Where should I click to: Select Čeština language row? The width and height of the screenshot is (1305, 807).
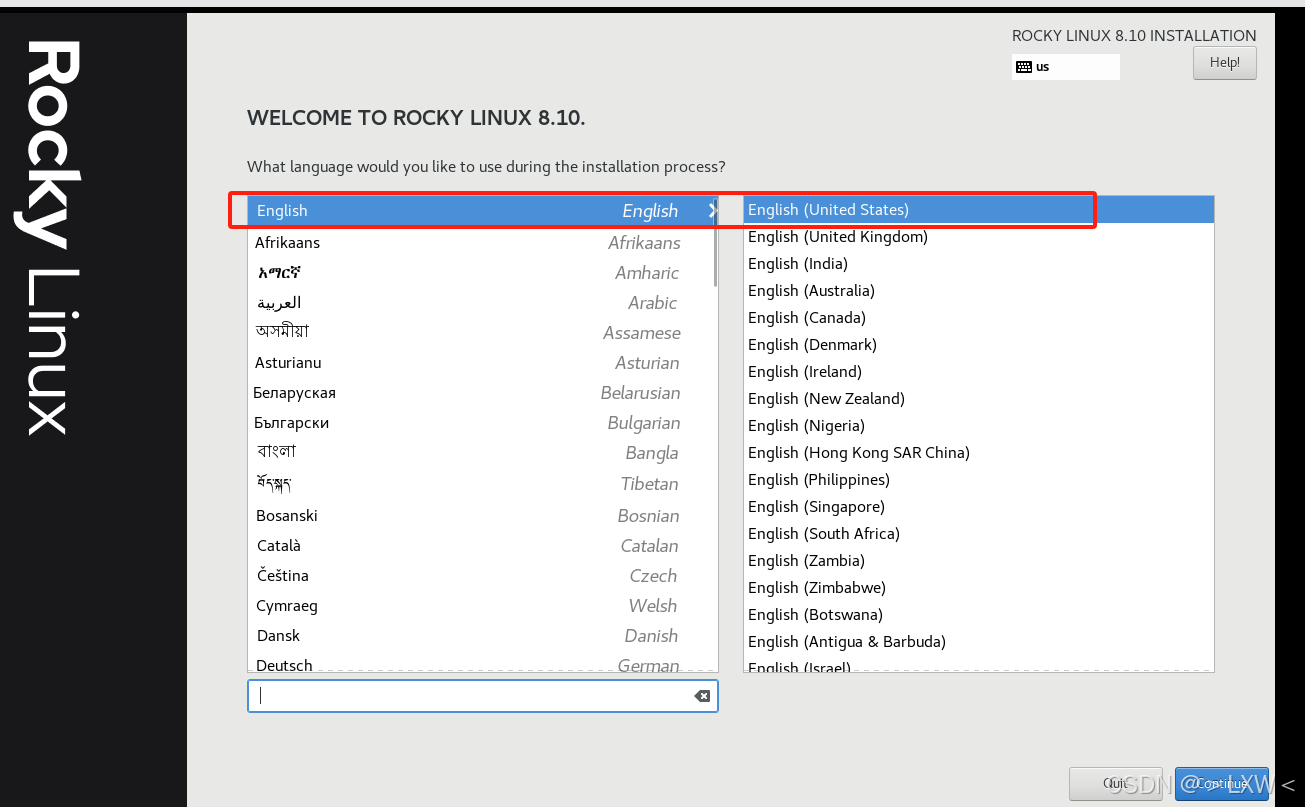click(x=482, y=576)
